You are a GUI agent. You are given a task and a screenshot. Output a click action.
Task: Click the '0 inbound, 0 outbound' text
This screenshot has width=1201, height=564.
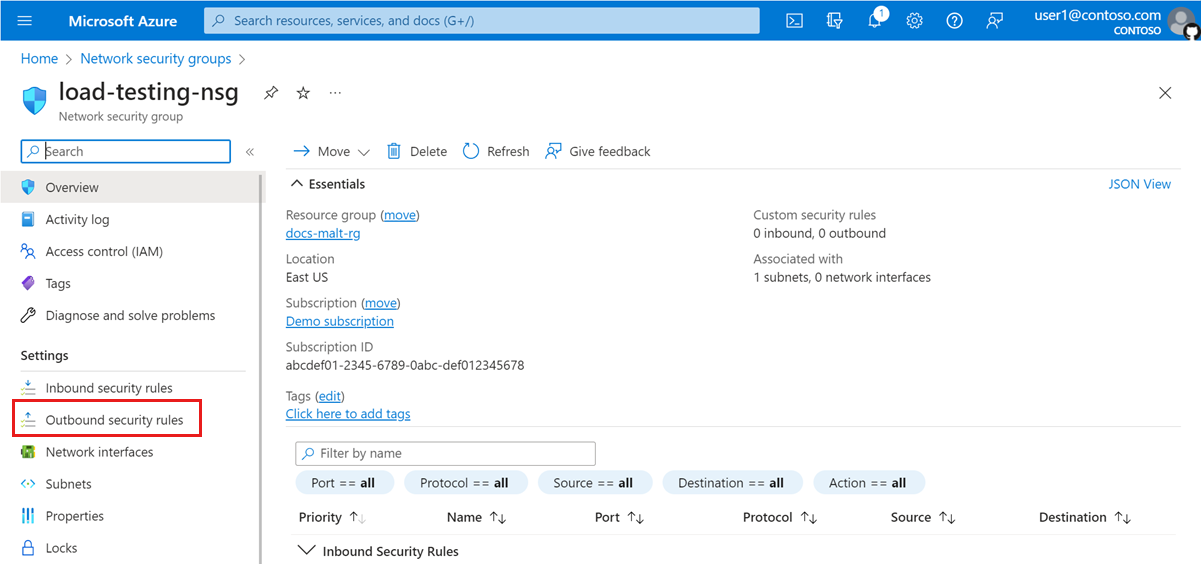[820, 233]
